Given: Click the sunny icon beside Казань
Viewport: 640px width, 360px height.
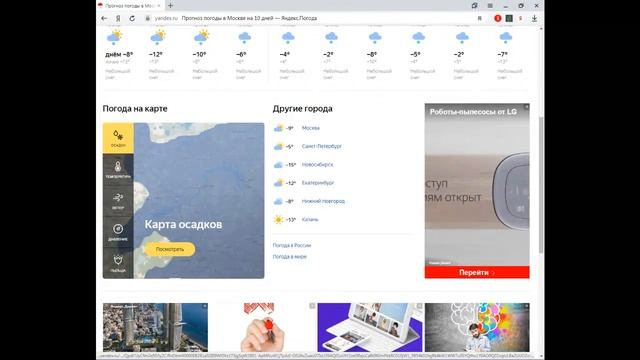Looking at the screenshot, I should [x=278, y=220].
